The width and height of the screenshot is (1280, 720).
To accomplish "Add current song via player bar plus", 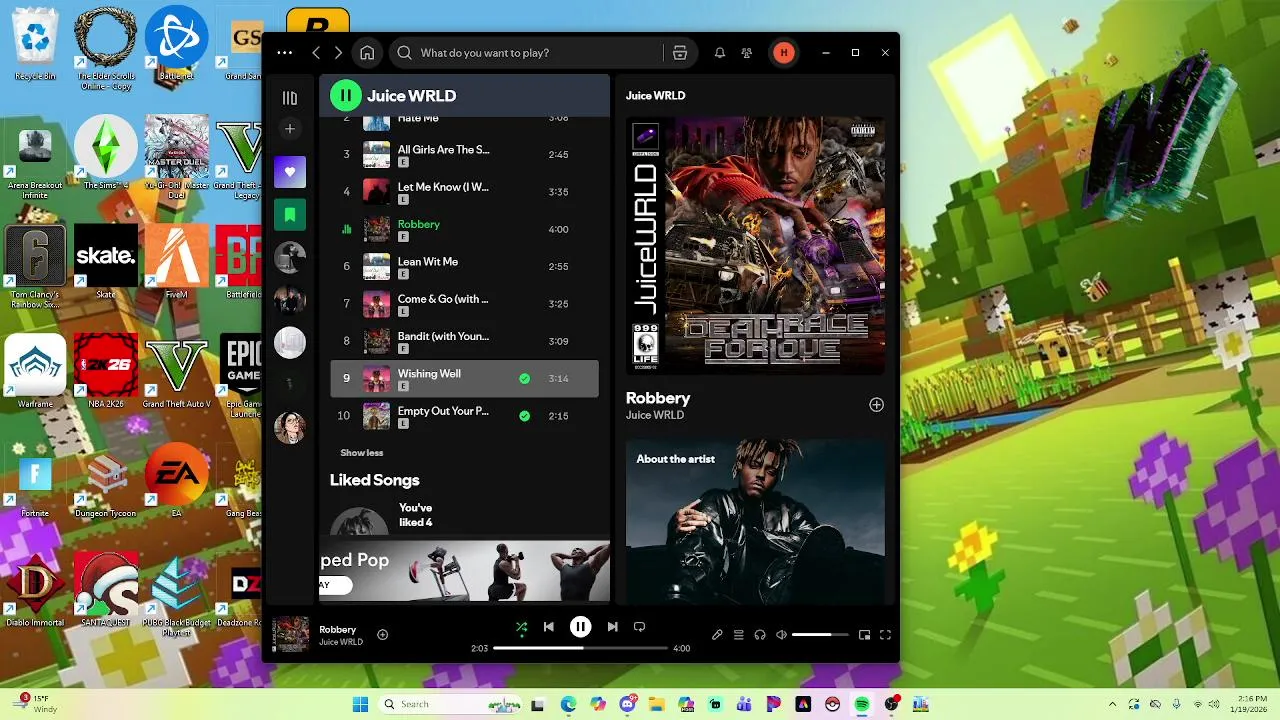I will click(382, 635).
